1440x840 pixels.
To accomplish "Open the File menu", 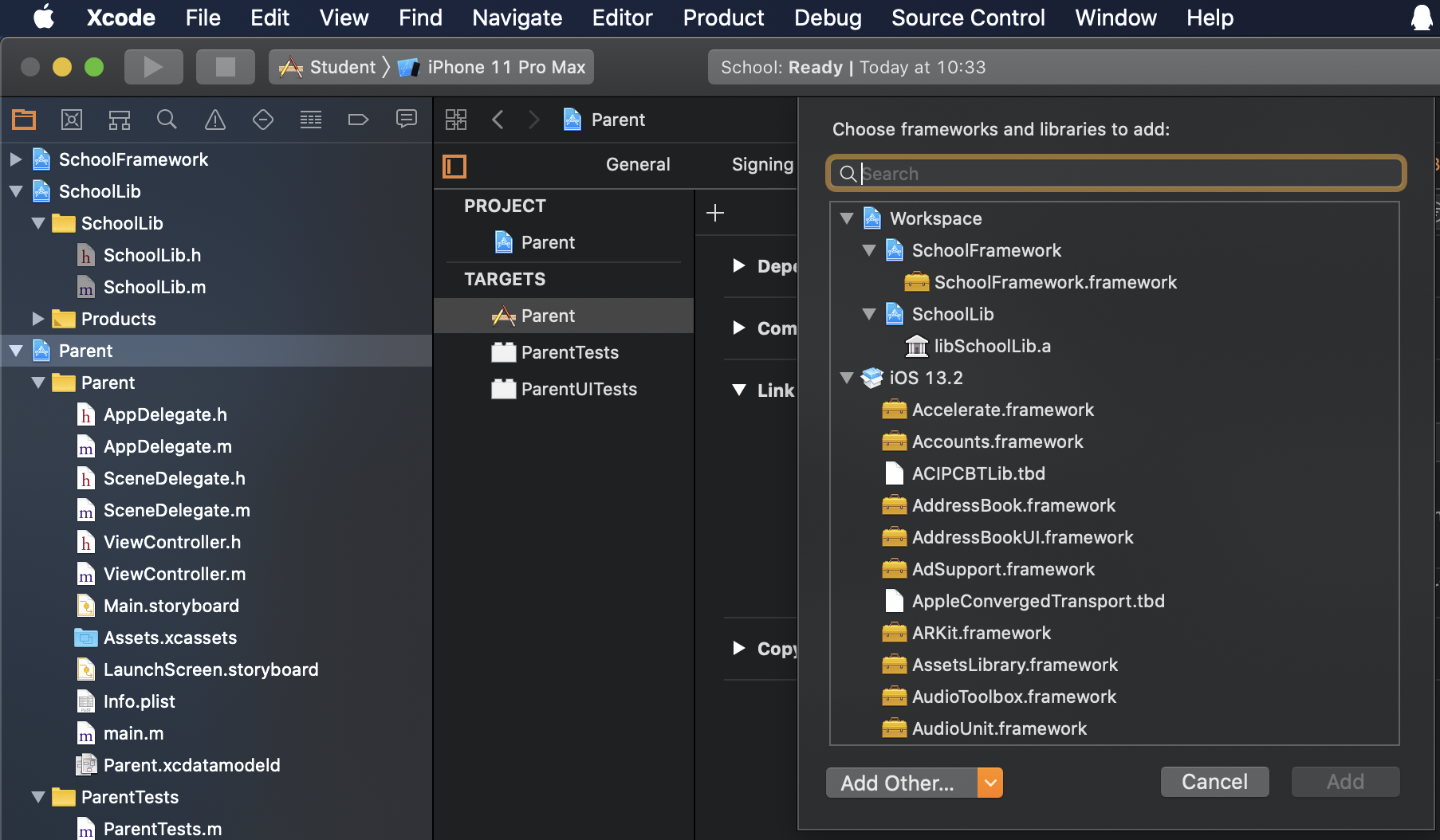I will pos(203,17).
